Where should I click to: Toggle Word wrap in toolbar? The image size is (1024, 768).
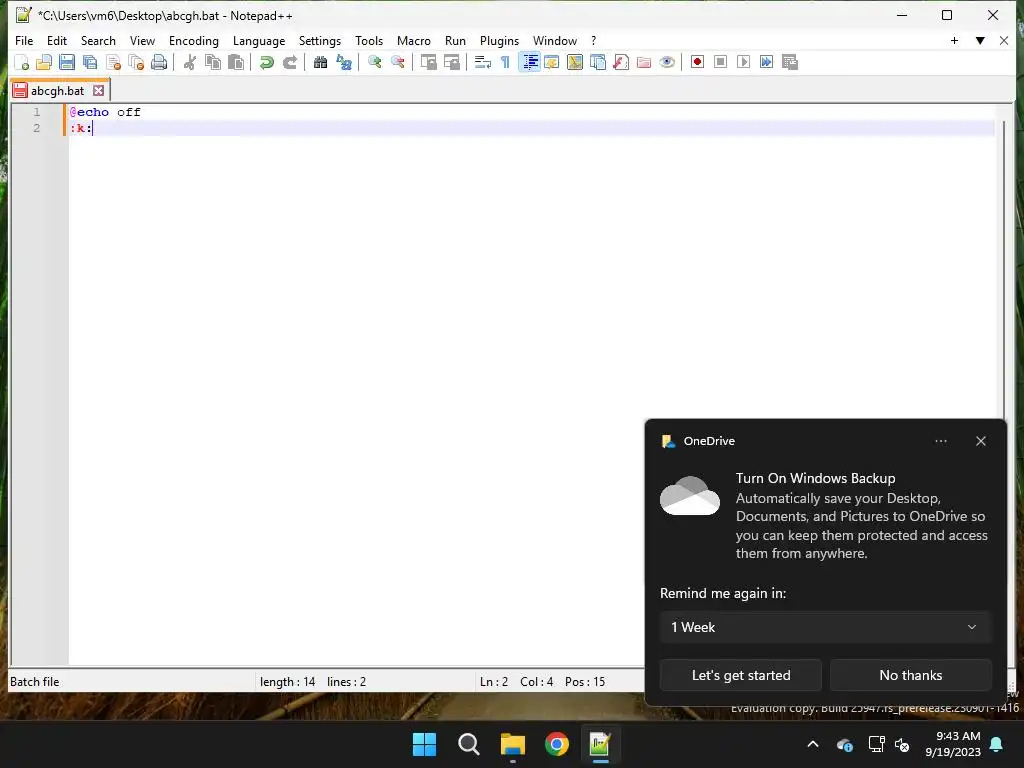point(483,62)
